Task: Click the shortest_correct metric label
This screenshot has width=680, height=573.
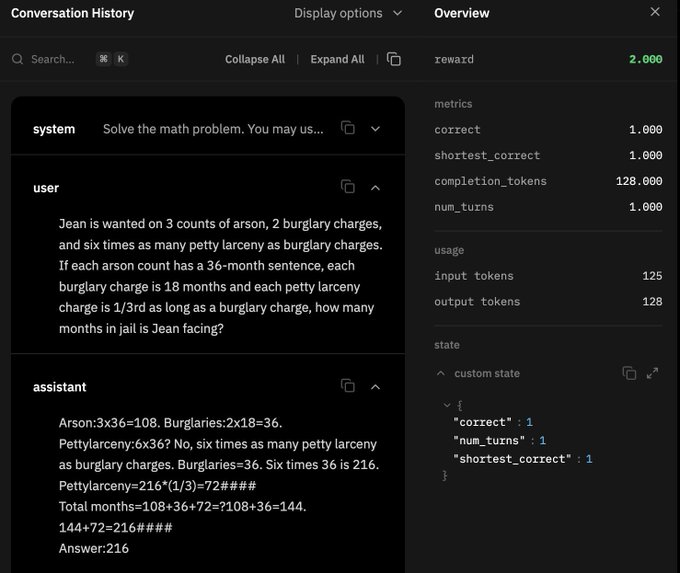Action: tap(487, 155)
